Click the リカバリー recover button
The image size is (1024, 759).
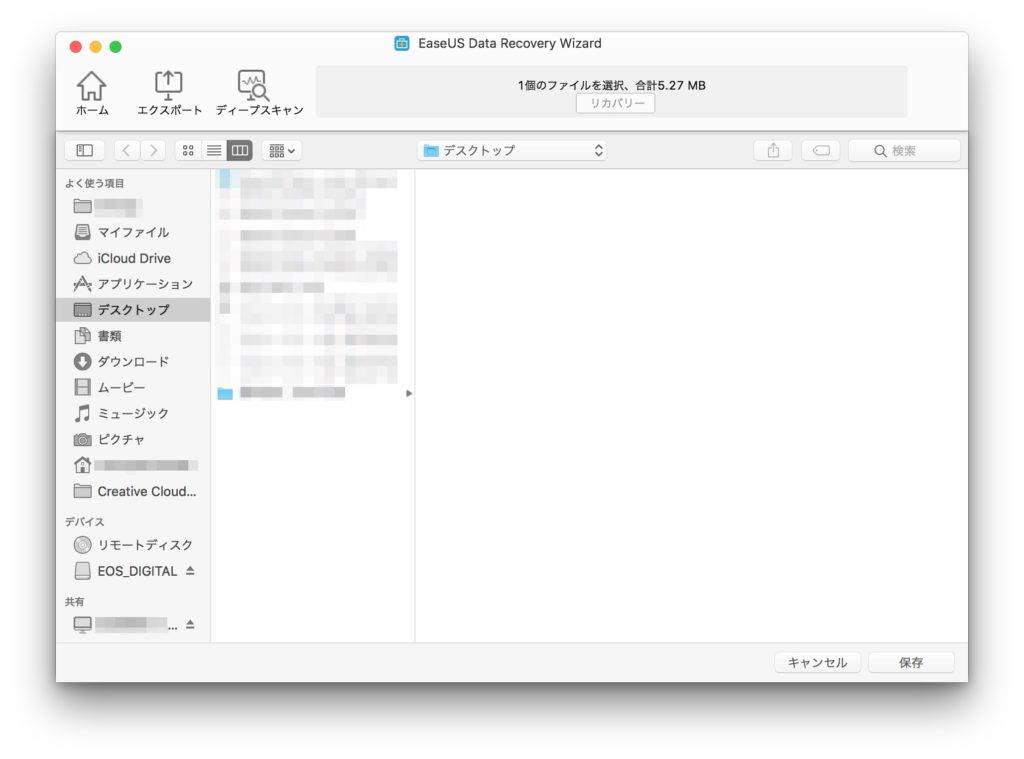click(615, 103)
